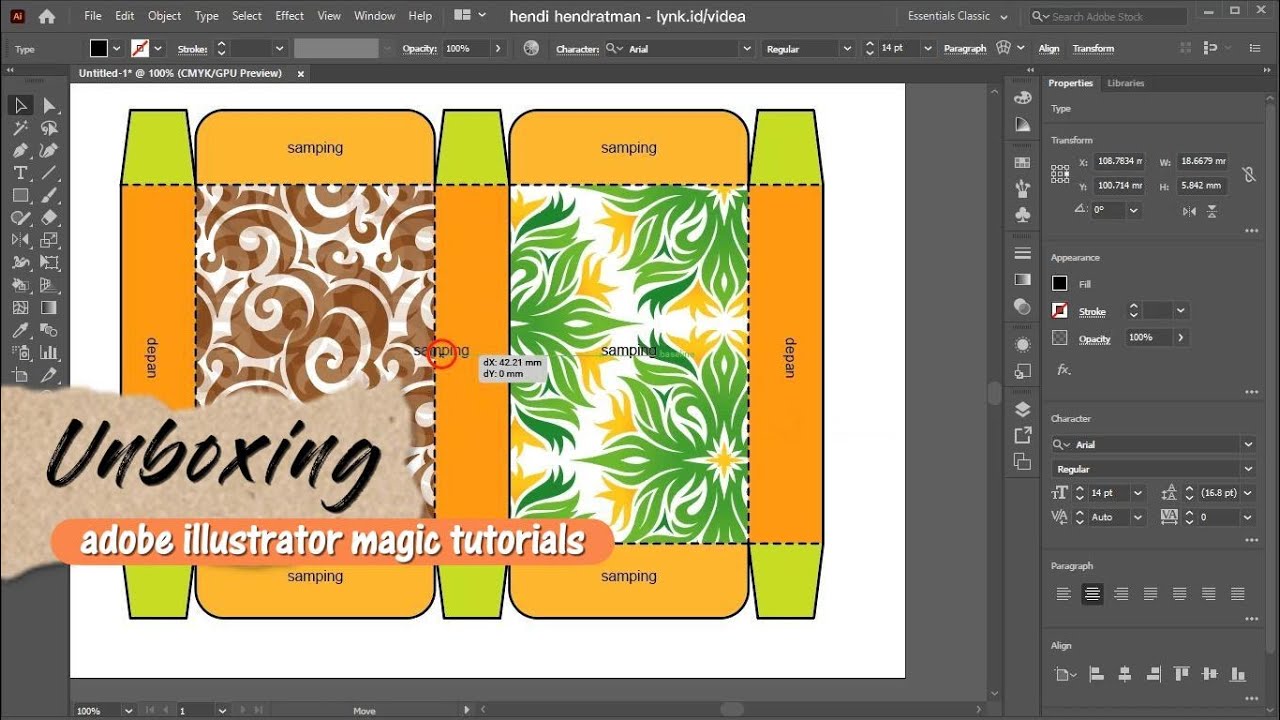The image size is (1280, 720).
Task: Select the Type tool
Action: click(20, 173)
